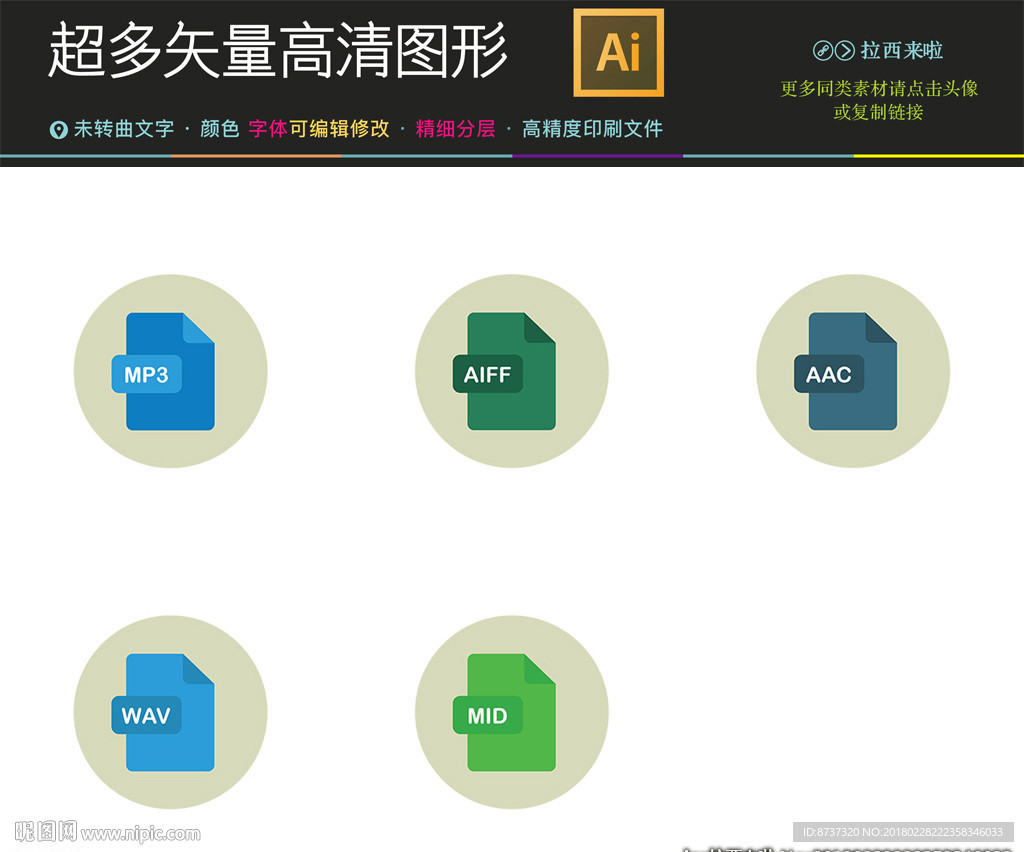Click the Adobe Illustrator Ai logo
Image resolution: width=1024 pixels, height=852 pixels.
[618, 52]
